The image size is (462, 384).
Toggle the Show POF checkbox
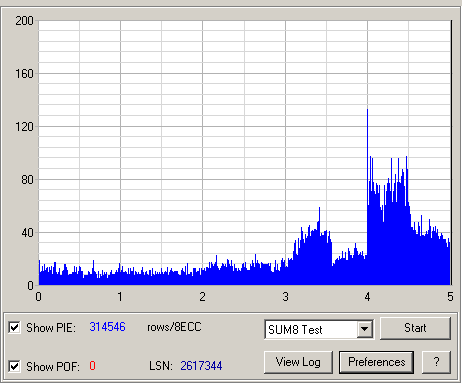click(14, 366)
